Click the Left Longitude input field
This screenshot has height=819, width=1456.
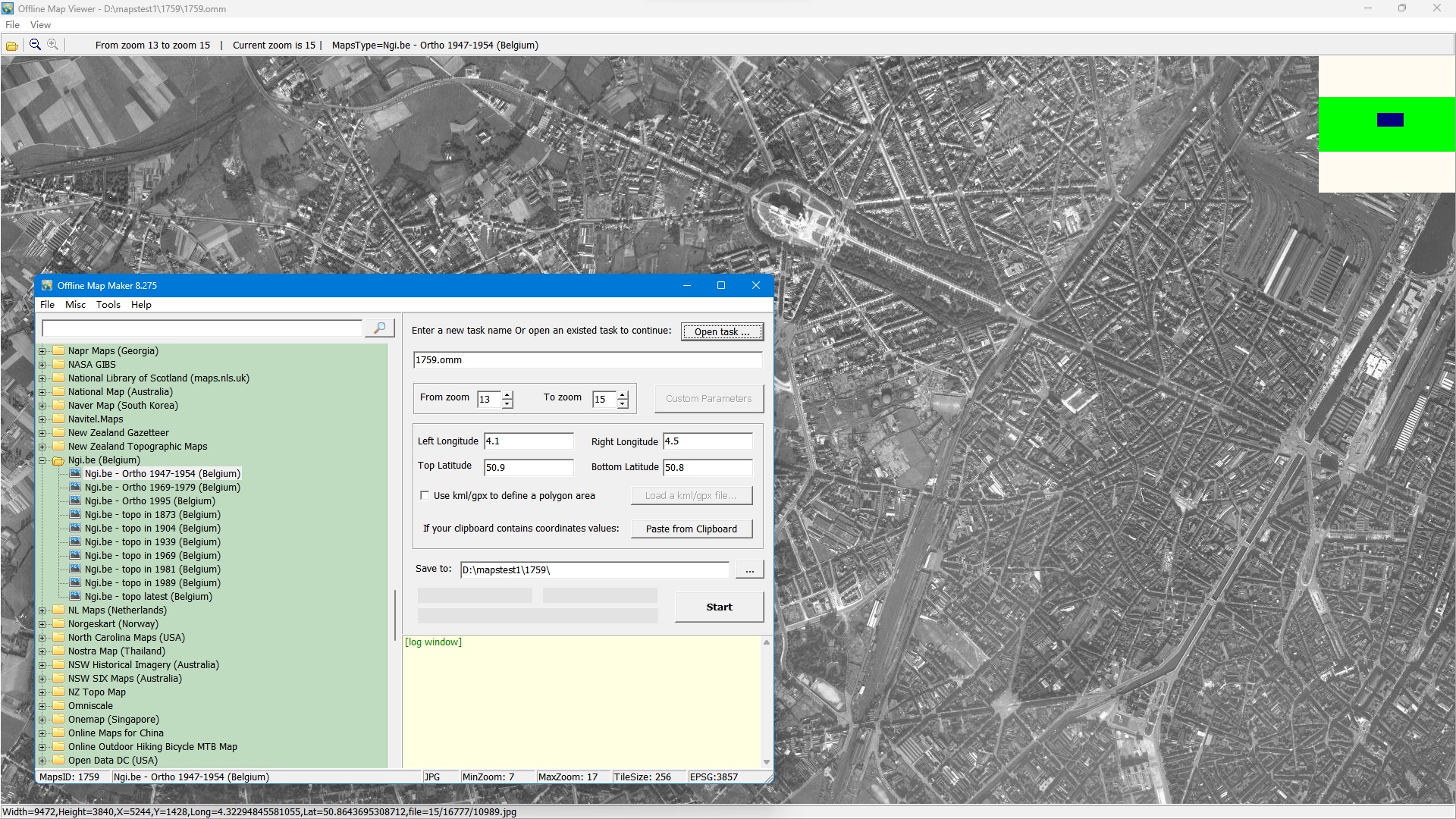[x=529, y=441]
